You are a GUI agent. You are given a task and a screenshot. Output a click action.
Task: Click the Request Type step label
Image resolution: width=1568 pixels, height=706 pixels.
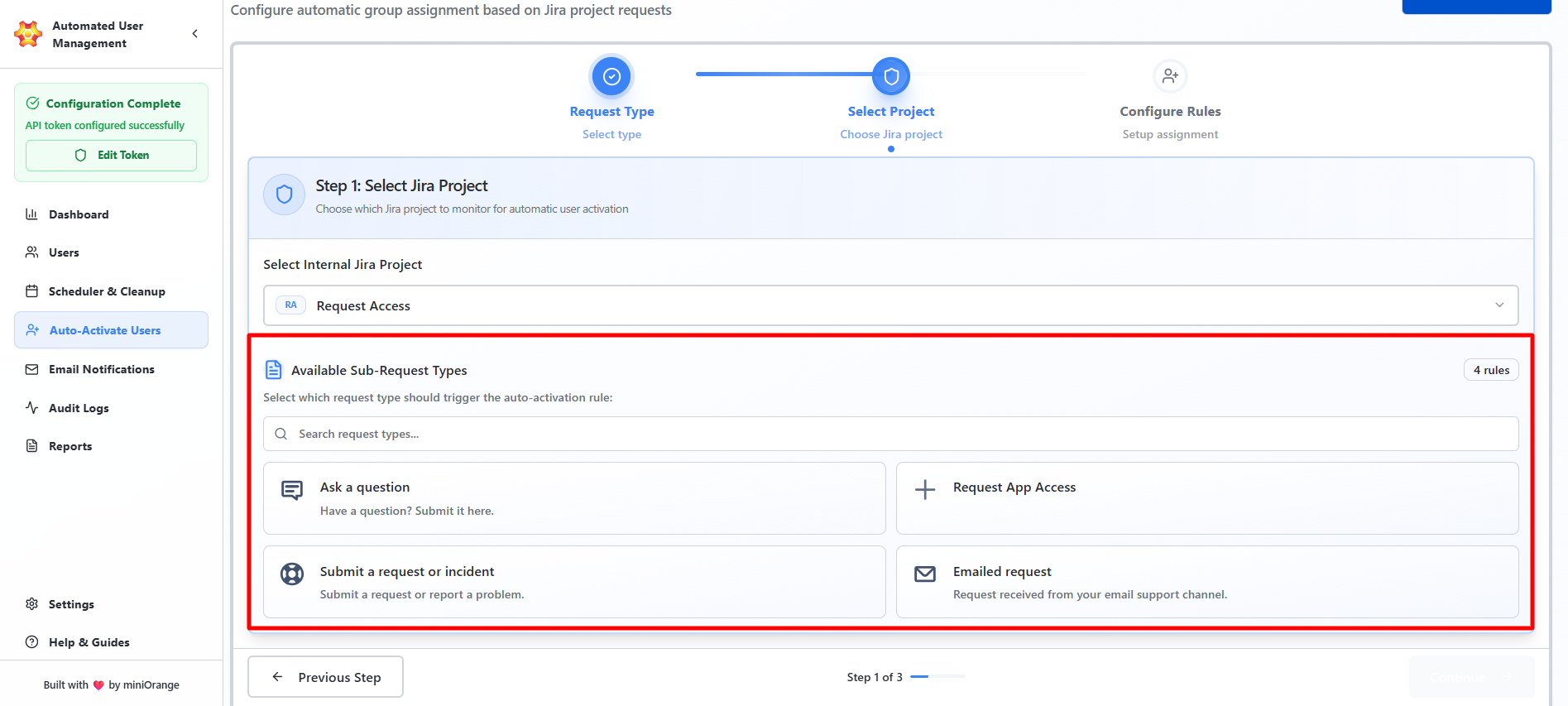pos(611,112)
